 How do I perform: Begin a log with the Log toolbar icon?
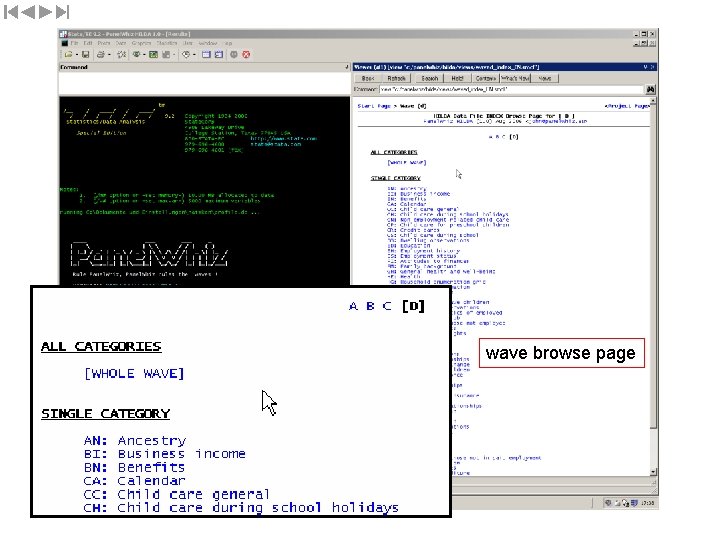pos(122,55)
